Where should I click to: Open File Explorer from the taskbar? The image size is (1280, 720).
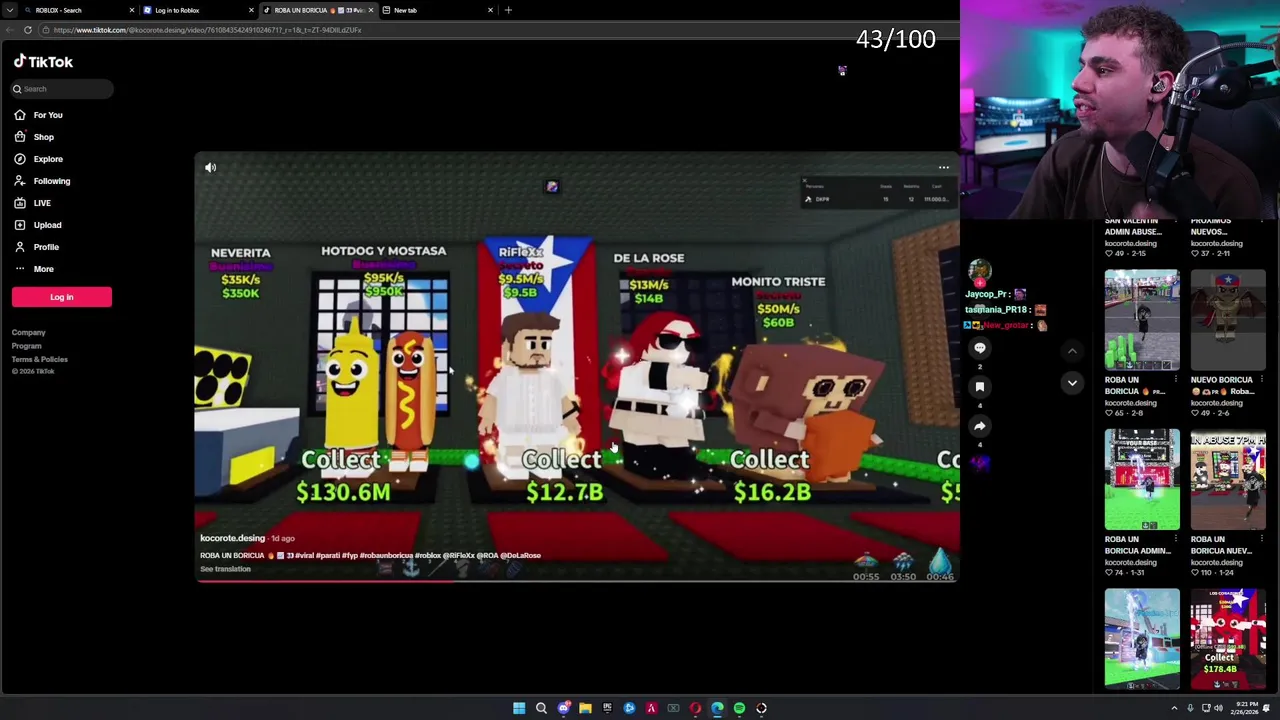(585, 708)
